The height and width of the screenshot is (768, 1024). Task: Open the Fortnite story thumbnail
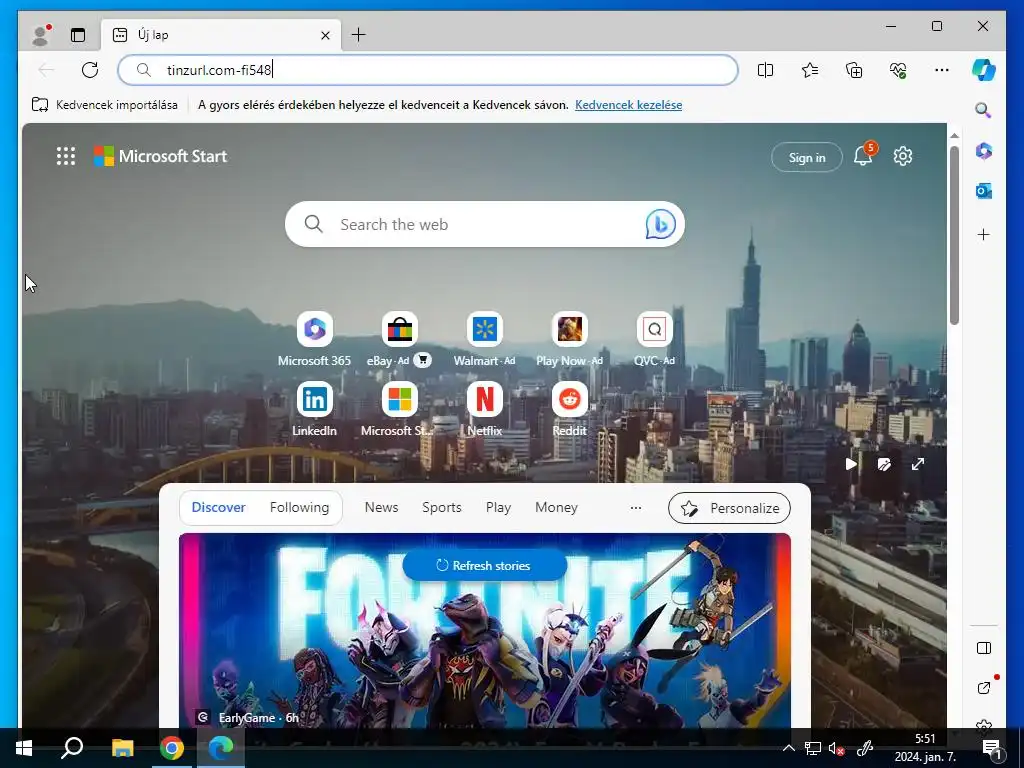click(x=485, y=630)
